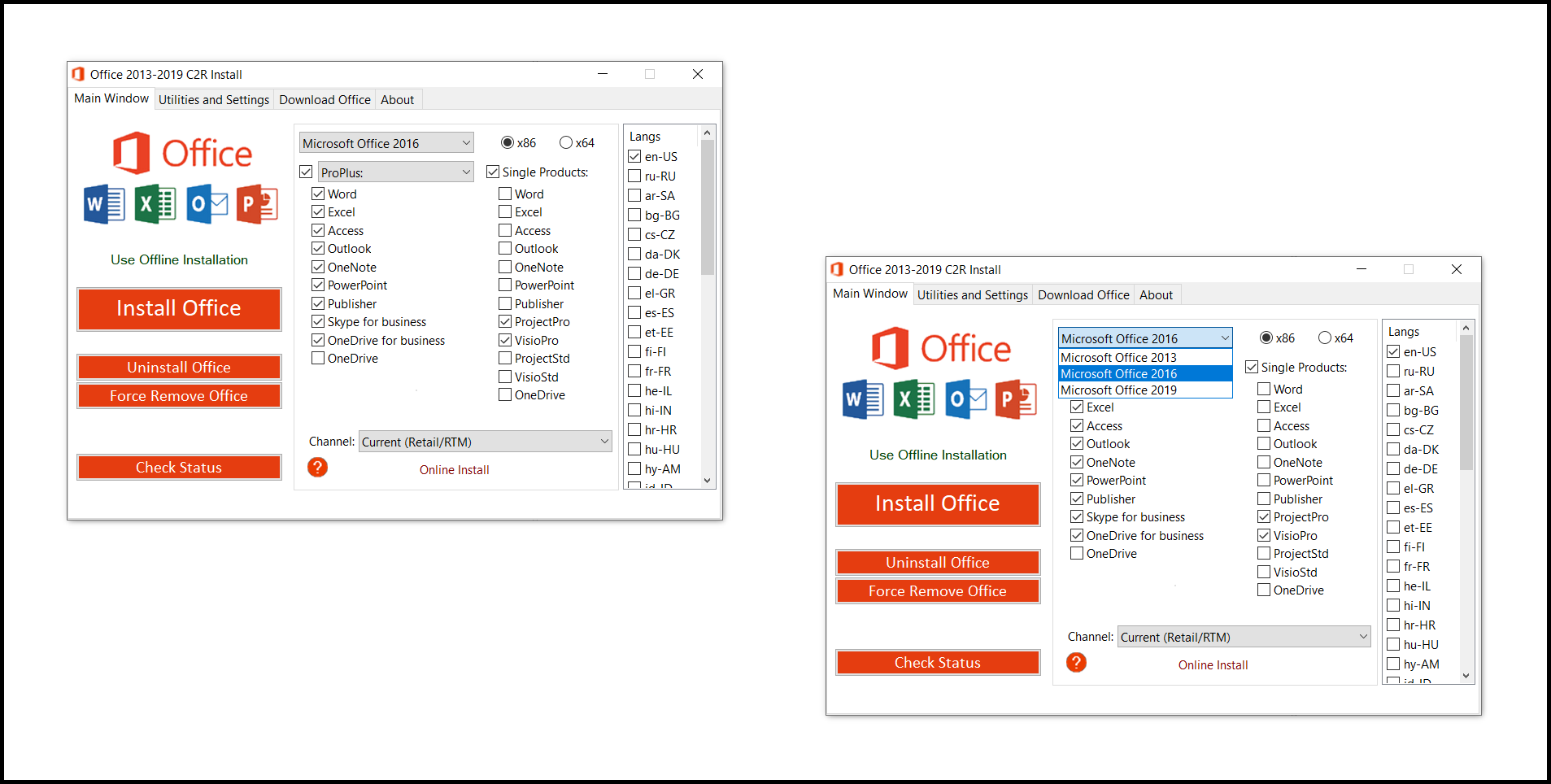Click Langs scrollbar up arrow in right window
This screenshot has height=784, width=1551.
coord(1466,328)
